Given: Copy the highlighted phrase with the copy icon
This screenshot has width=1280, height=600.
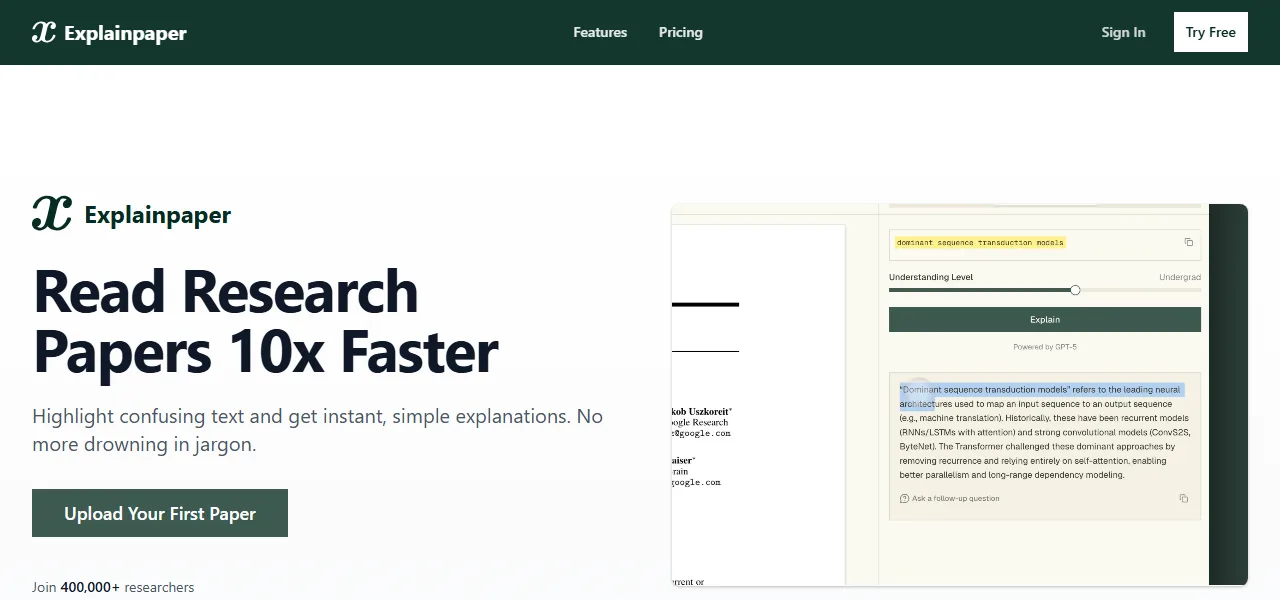Looking at the screenshot, I should (1188, 242).
